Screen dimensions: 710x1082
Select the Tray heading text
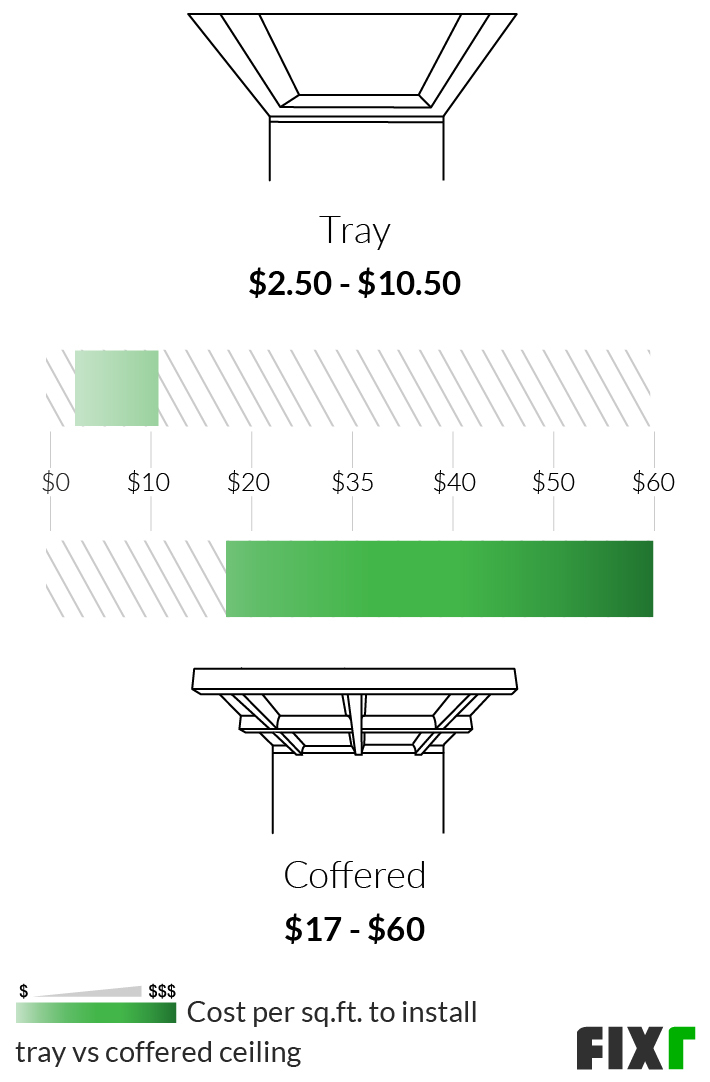pos(355,230)
